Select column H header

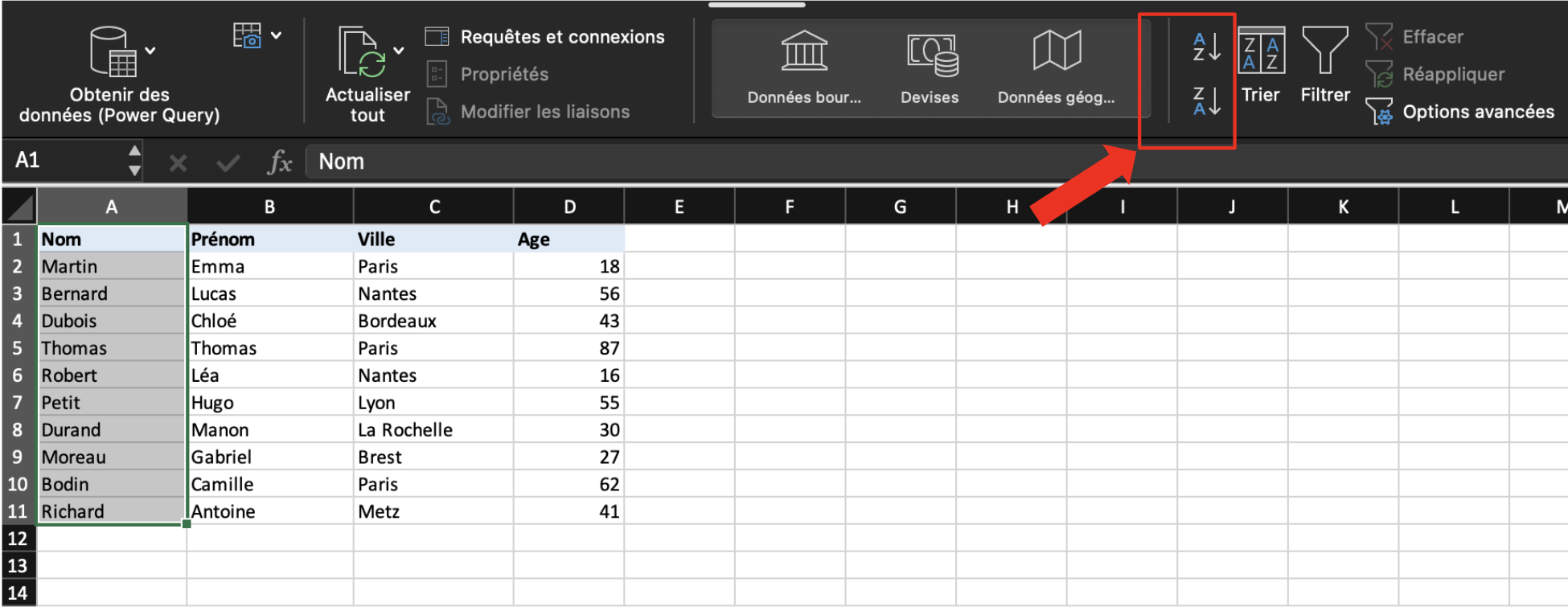pyautogui.click(x=1012, y=207)
